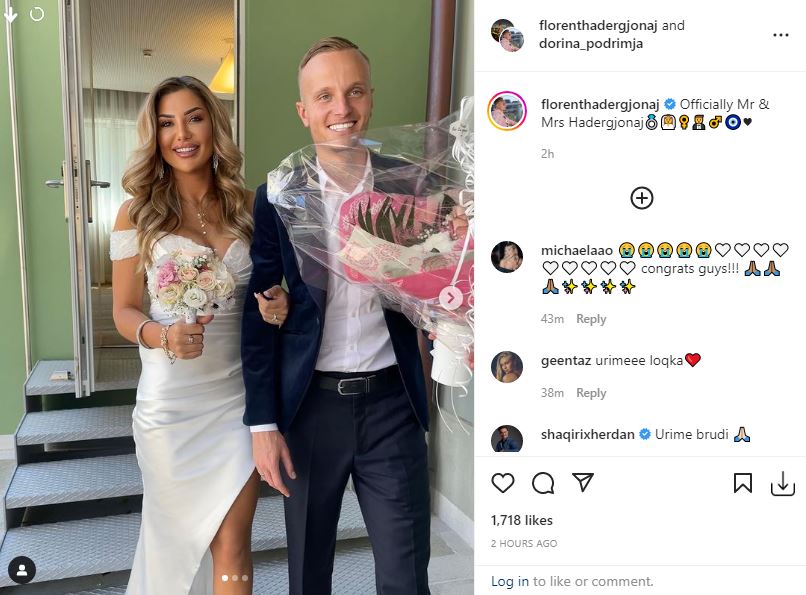The height and width of the screenshot is (595, 806).
Task: Select second carousel dot indicator
Action: pos(235,578)
